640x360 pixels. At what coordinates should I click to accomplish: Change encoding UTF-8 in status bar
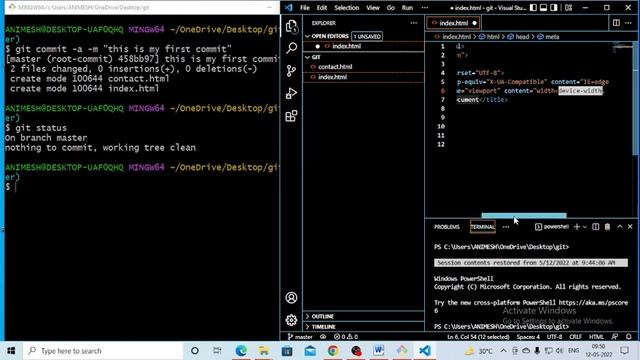[x=554, y=337]
